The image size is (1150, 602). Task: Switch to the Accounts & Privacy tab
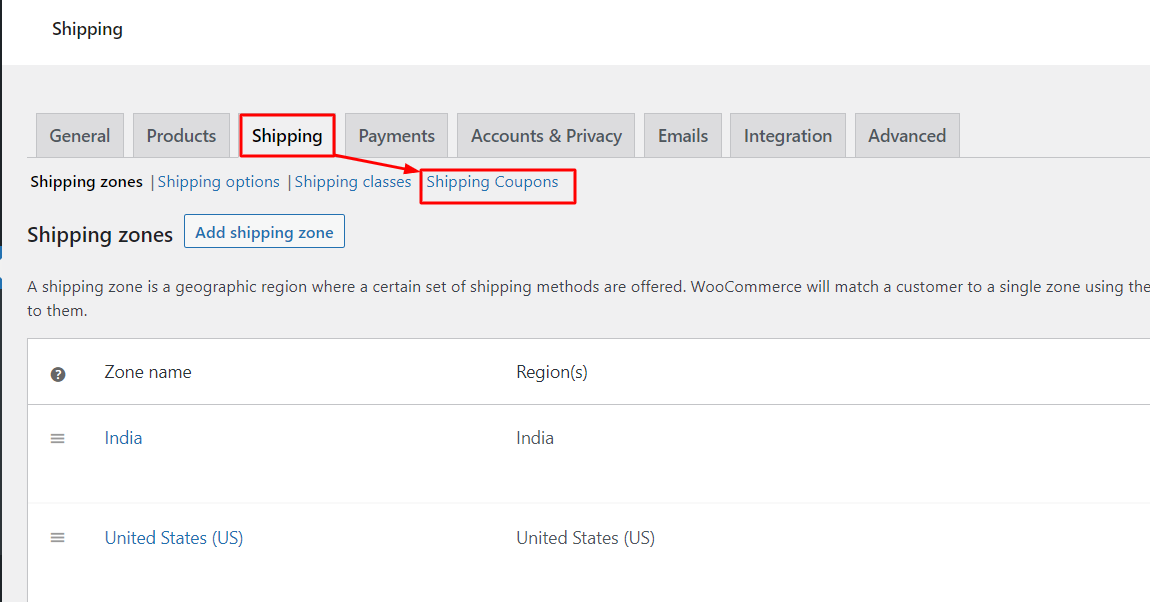(545, 134)
